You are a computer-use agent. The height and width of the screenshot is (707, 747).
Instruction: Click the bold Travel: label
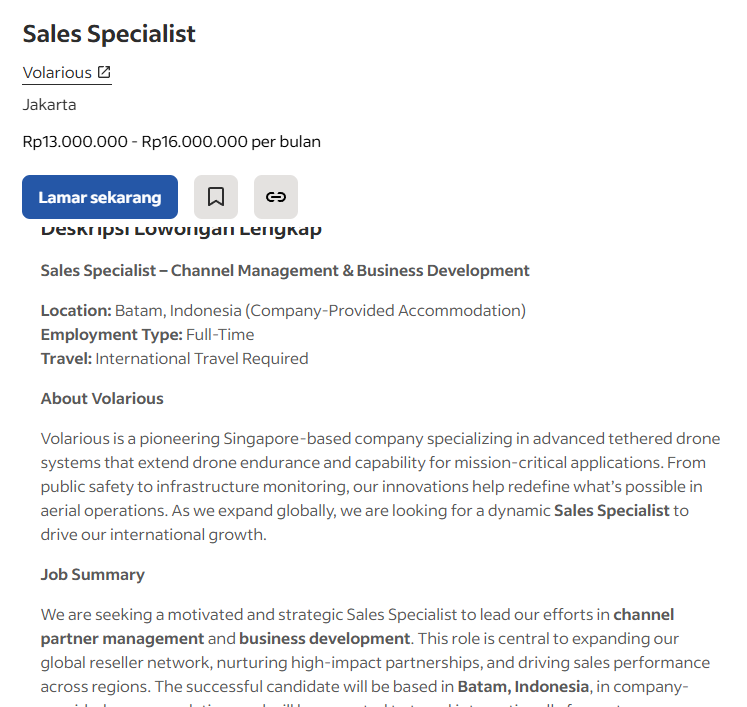tap(66, 358)
